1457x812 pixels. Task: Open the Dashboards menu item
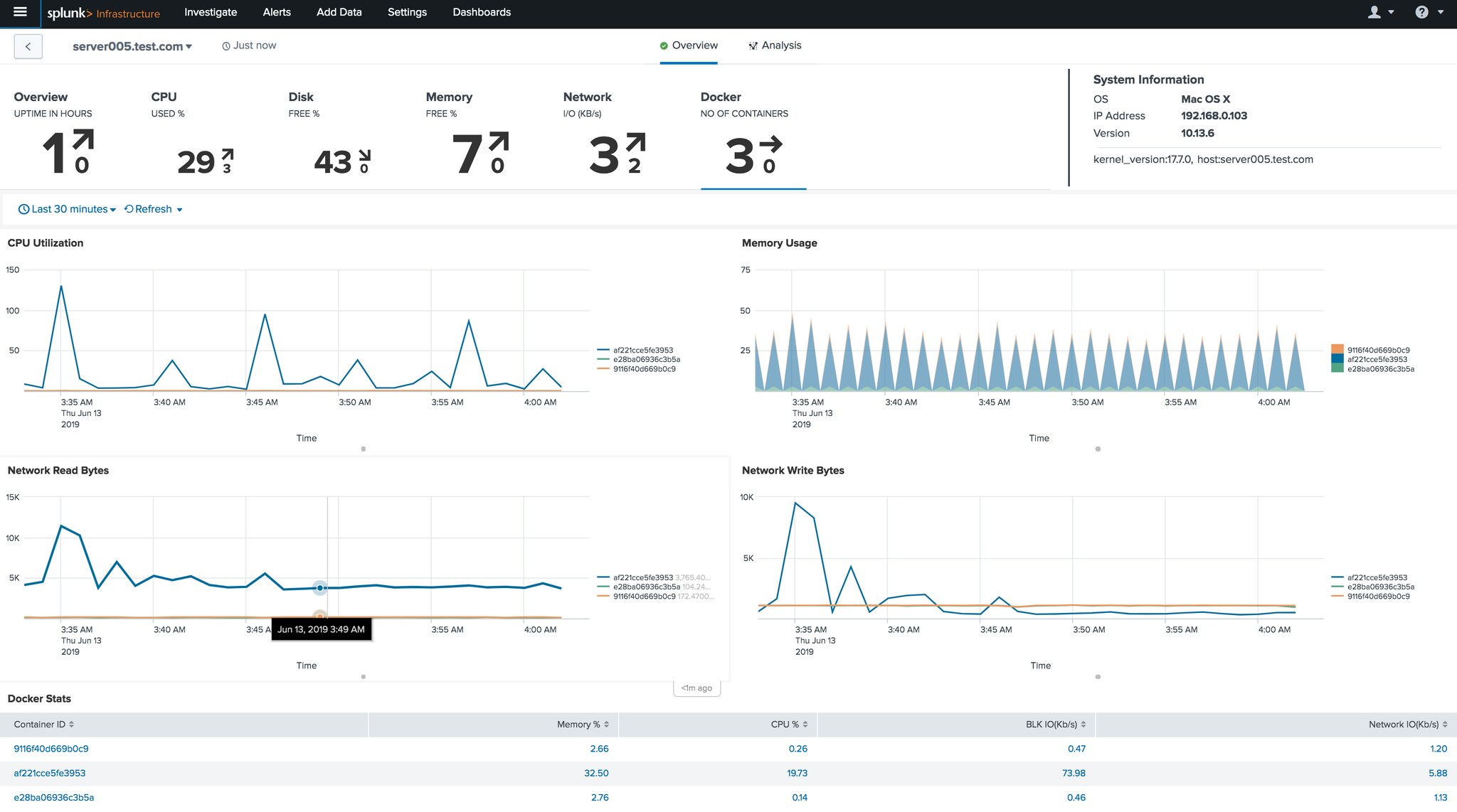tap(482, 12)
